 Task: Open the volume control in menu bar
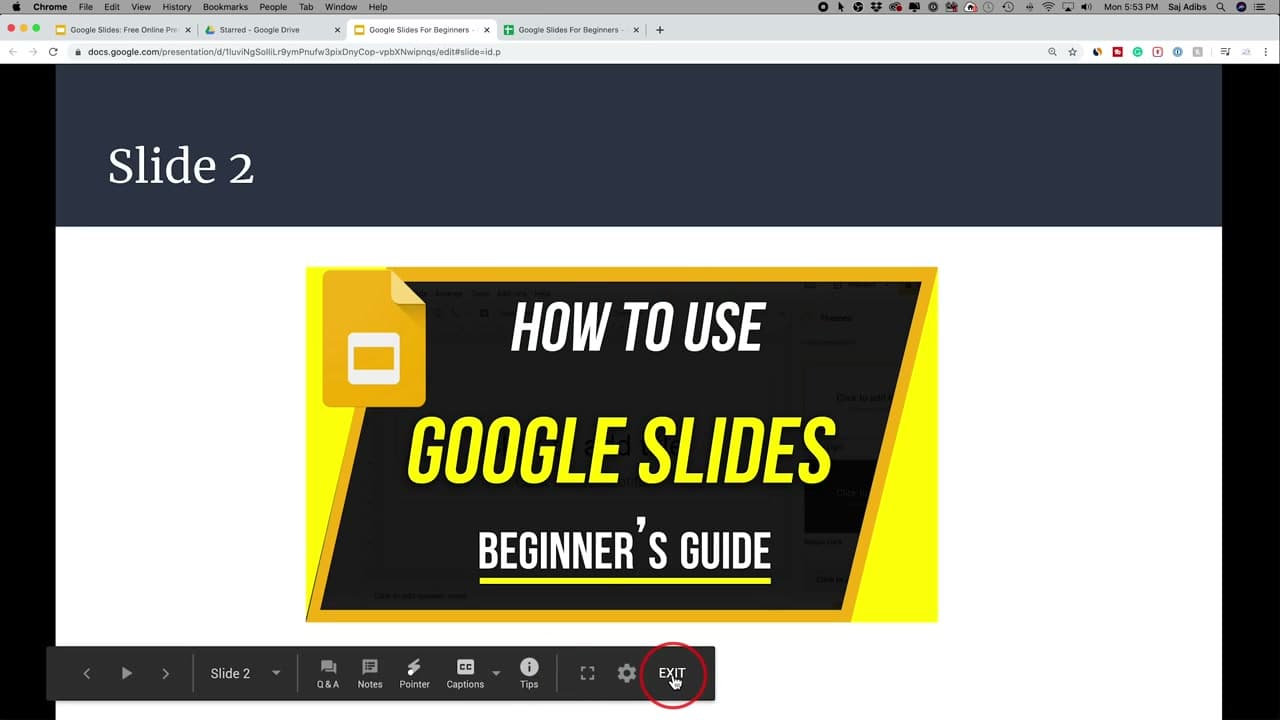pyautogui.click(x=1086, y=7)
